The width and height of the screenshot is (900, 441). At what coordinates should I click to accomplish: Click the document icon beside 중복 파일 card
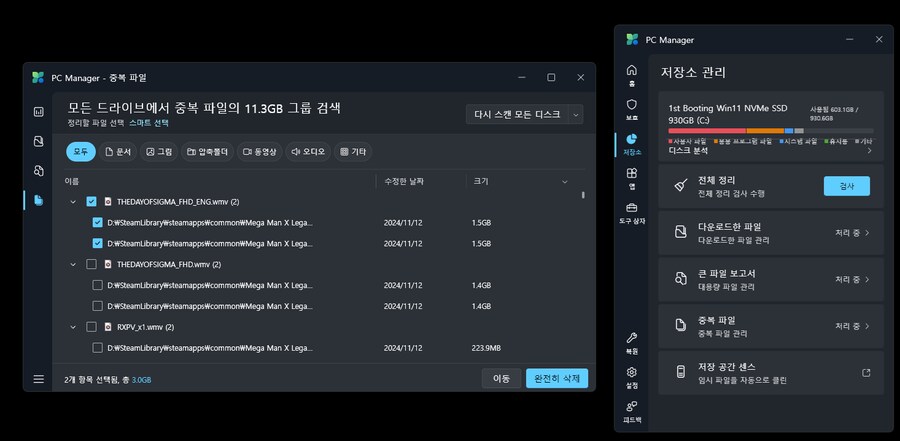(681, 326)
